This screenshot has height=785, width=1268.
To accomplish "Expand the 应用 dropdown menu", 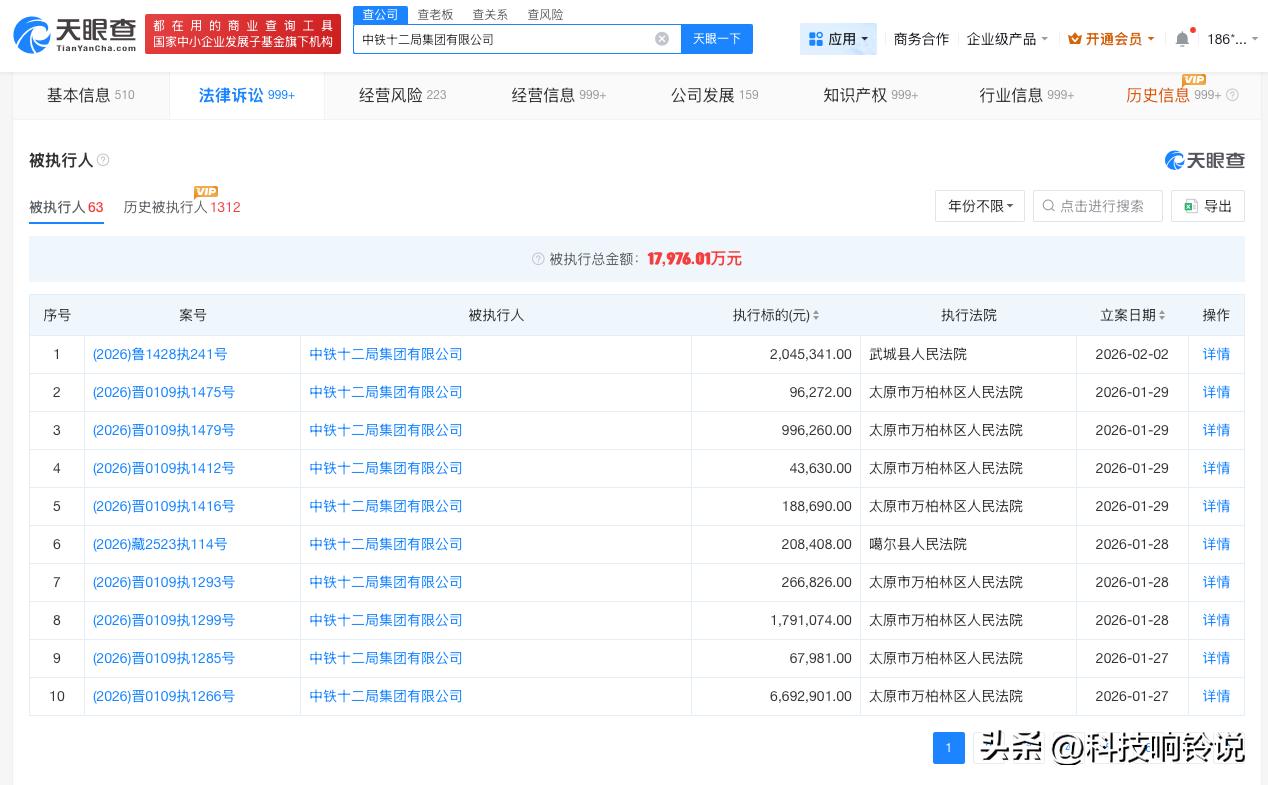I will click(x=838, y=39).
